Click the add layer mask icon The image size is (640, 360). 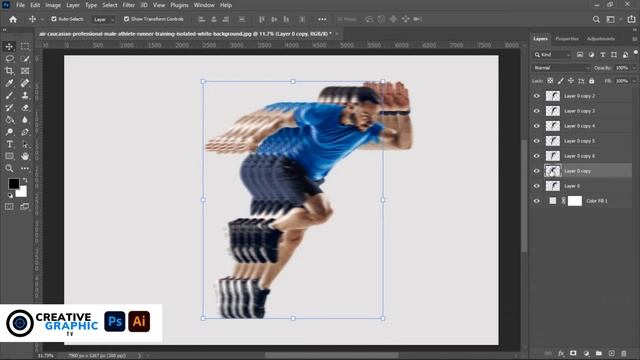pyautogui.click(x=573, y=353)
